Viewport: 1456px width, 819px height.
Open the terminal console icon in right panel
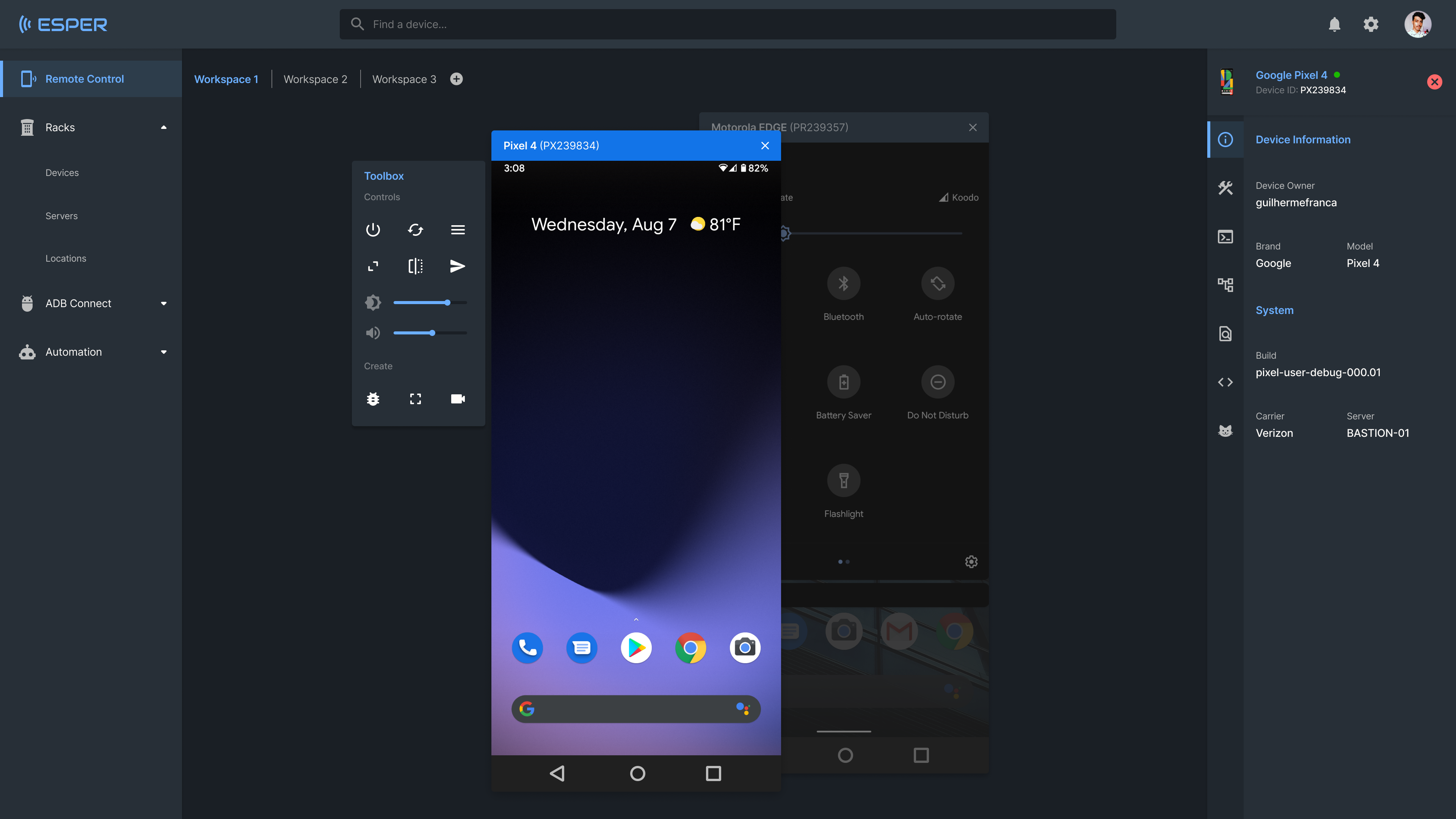1225,237
